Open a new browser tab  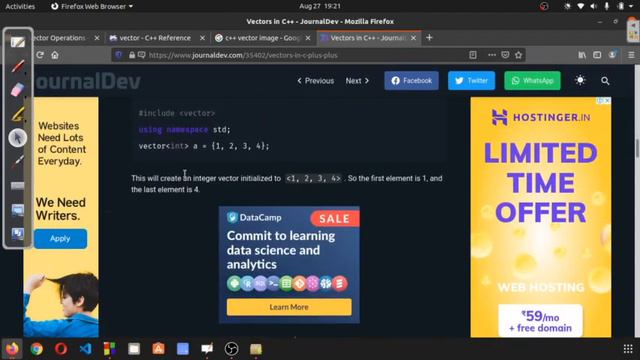[429, 38]
